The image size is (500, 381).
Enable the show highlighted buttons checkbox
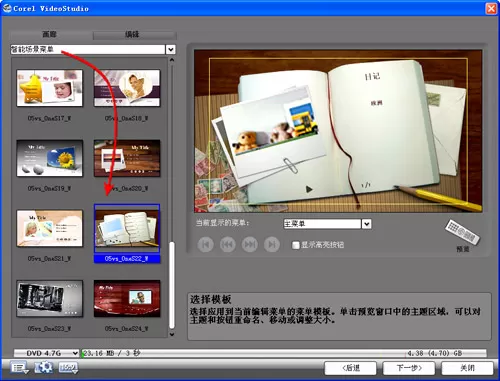click(x=296, y=245)
